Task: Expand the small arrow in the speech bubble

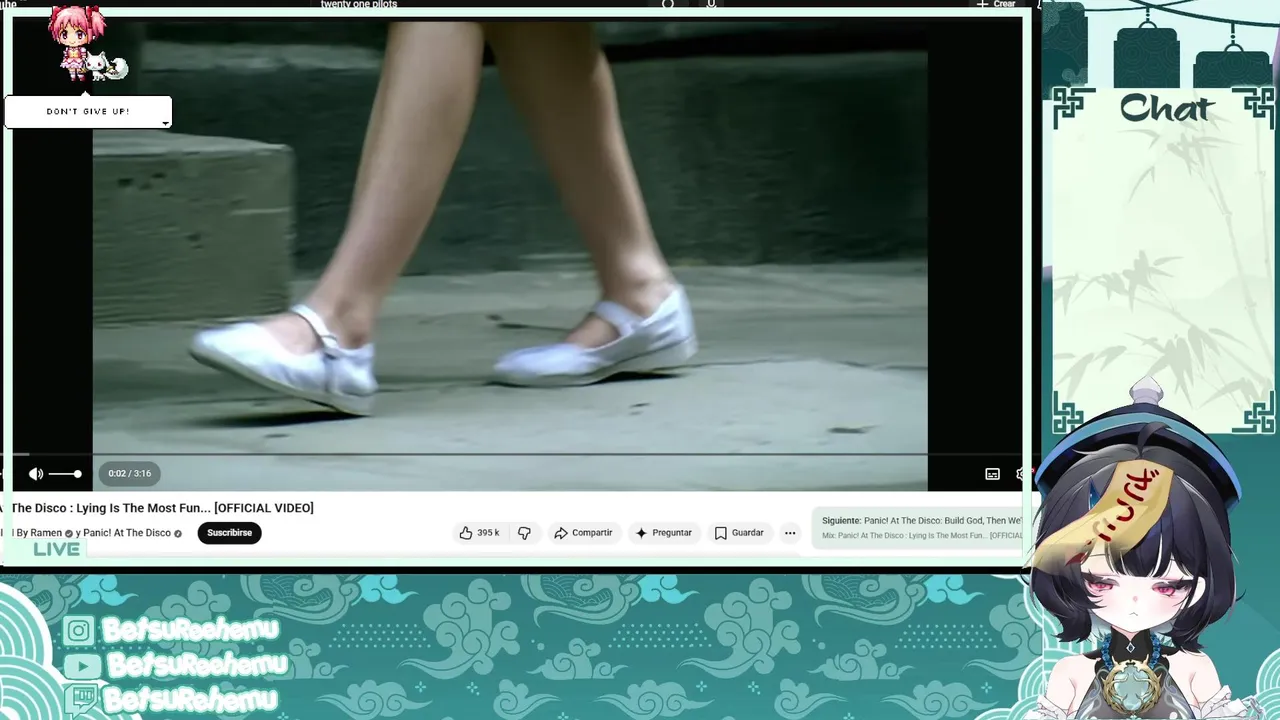Action: click(165, 124)
